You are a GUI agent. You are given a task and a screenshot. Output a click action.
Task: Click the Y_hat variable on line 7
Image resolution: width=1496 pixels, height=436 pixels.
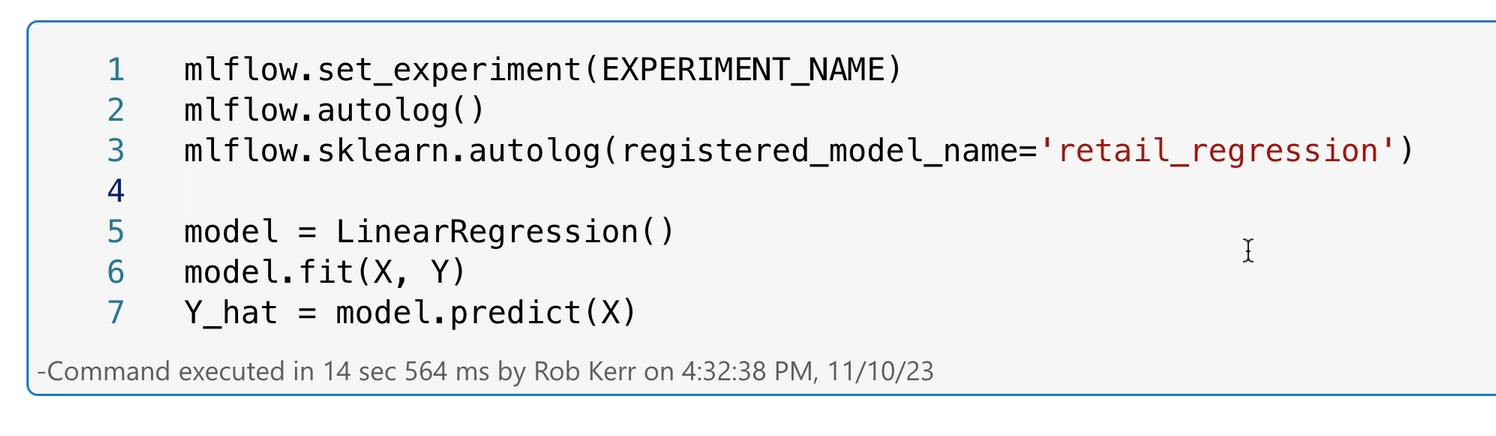click(231, 313)
